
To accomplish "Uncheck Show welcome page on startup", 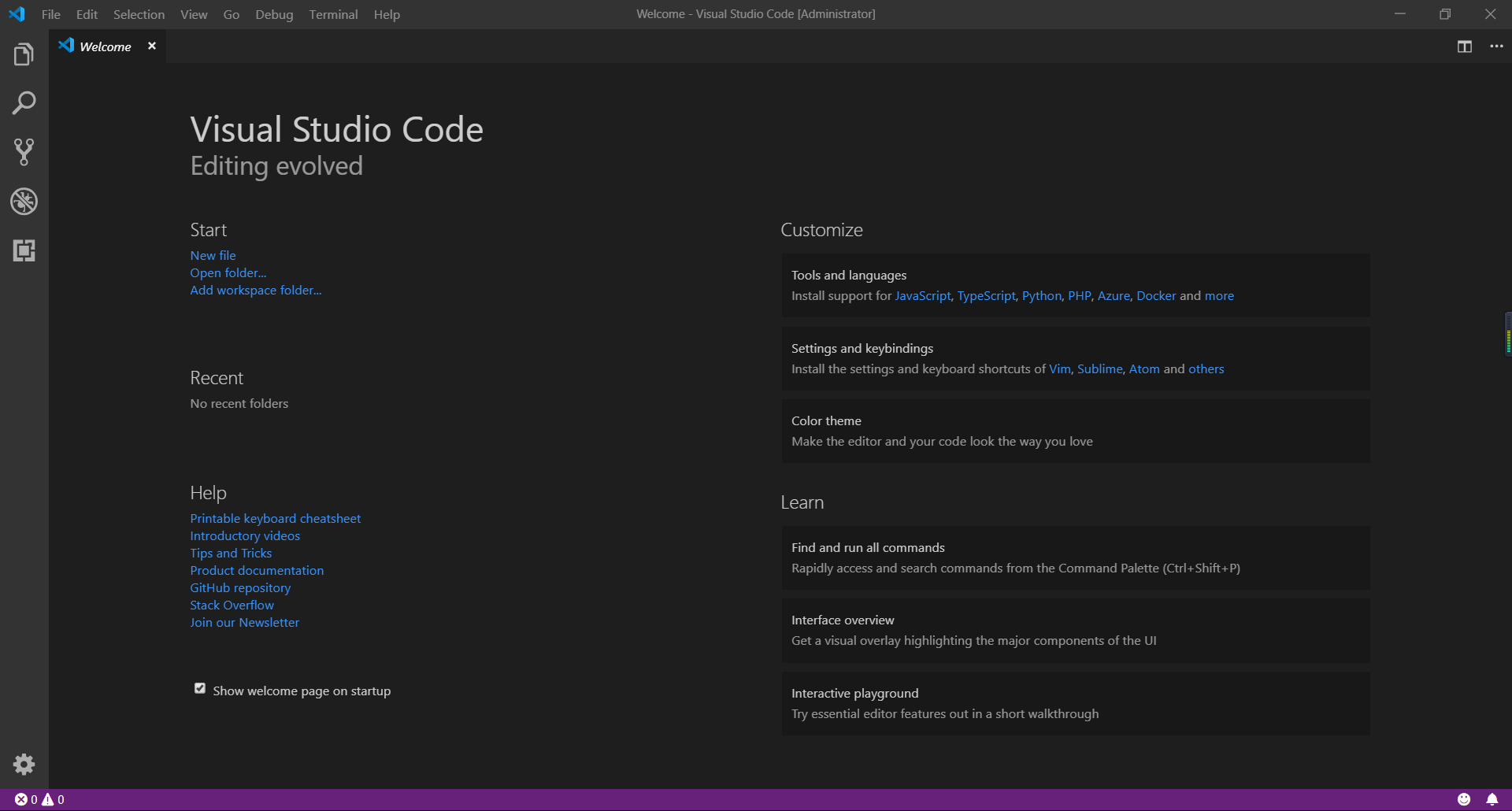I will (x=200, y=689).
